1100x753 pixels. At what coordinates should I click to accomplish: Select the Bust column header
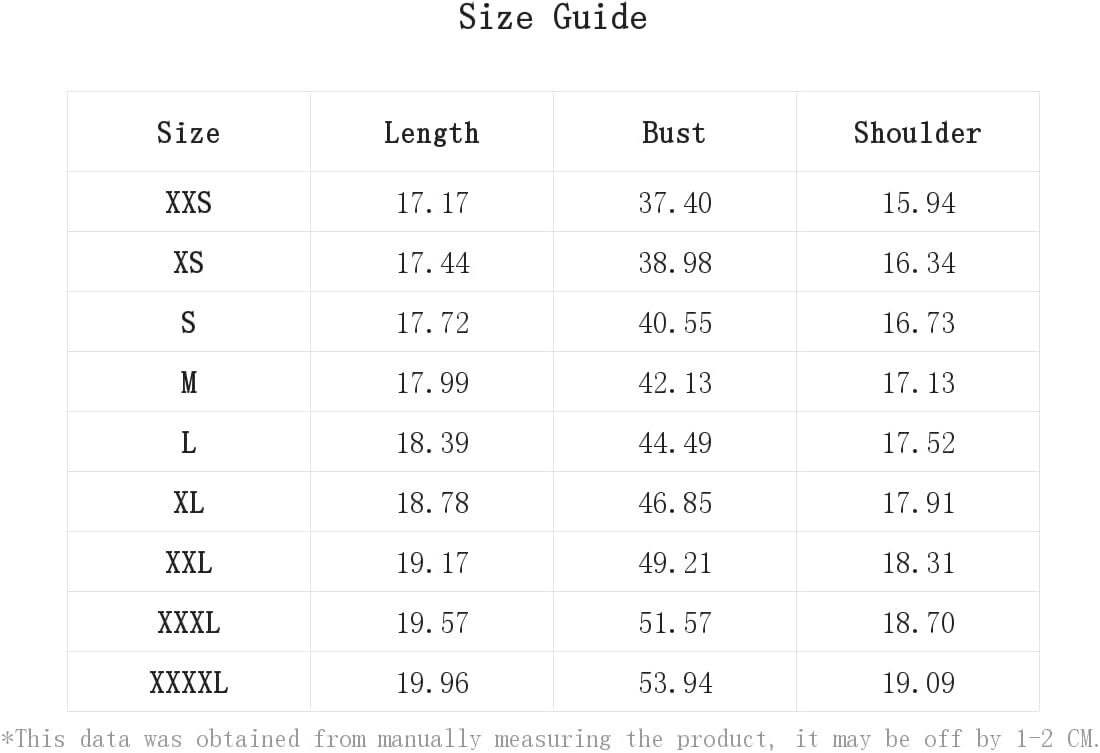(674, 133)
